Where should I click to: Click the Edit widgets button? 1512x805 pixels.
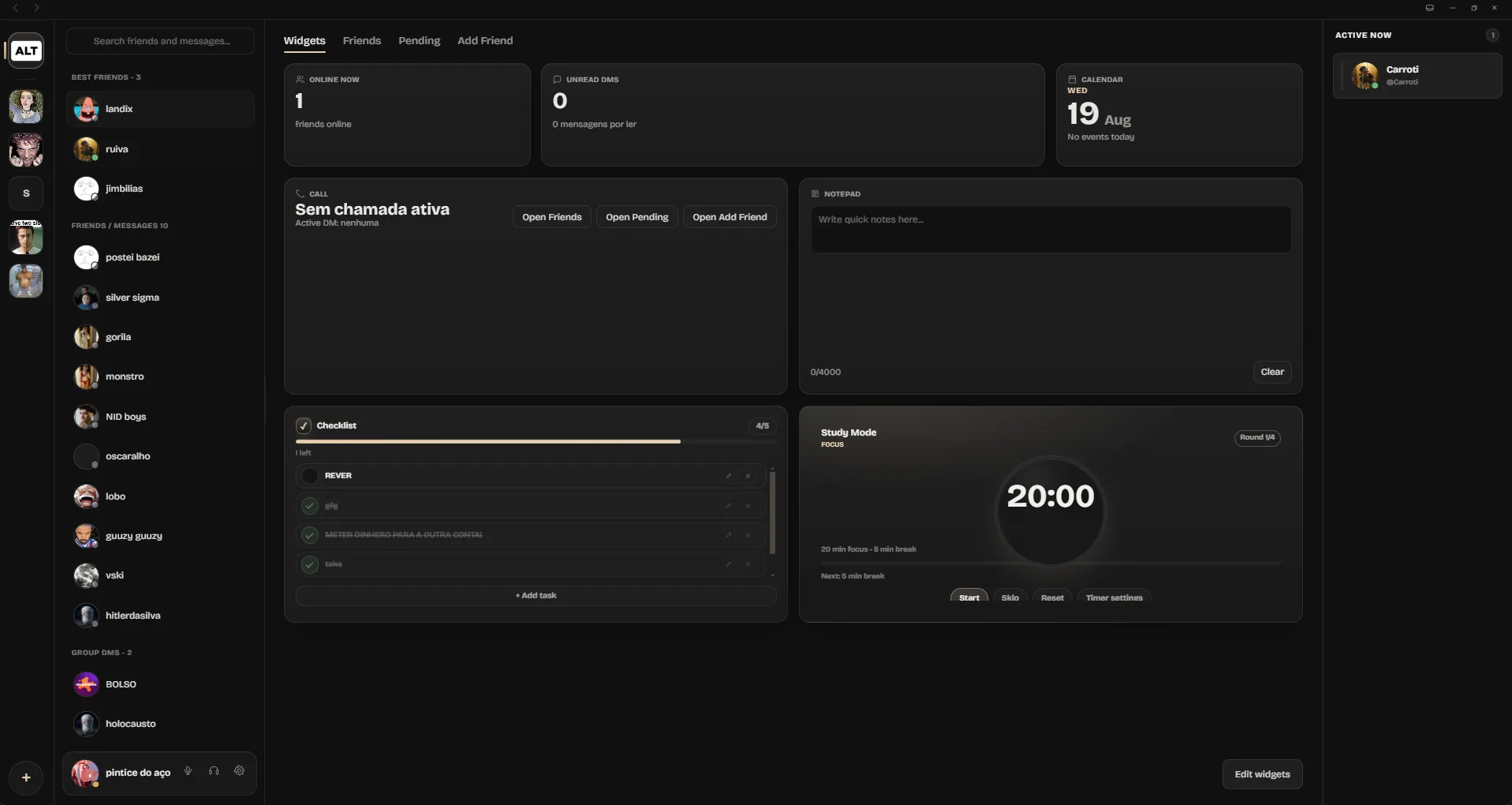coord(1263,774)
